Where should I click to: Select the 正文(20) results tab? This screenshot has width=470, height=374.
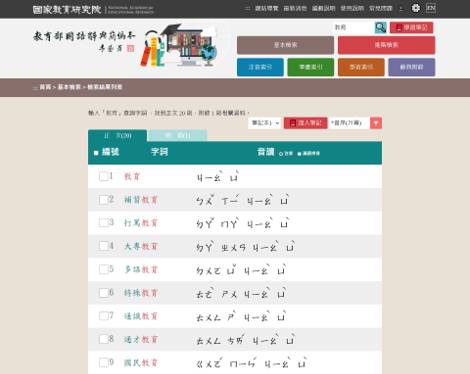coord(117,136)
